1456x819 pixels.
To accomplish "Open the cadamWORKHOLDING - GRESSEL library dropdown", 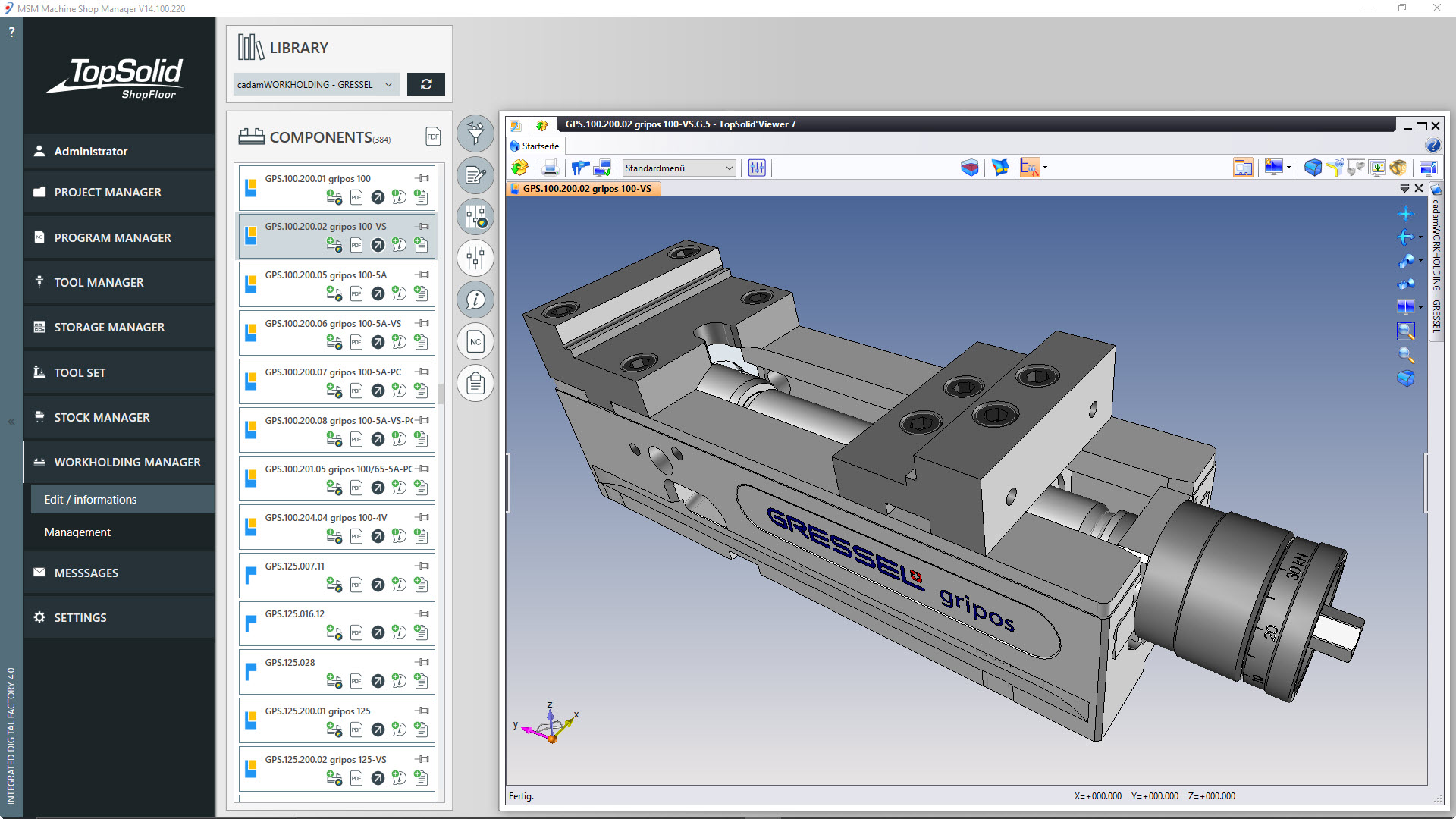I will (x=315, y=84).
